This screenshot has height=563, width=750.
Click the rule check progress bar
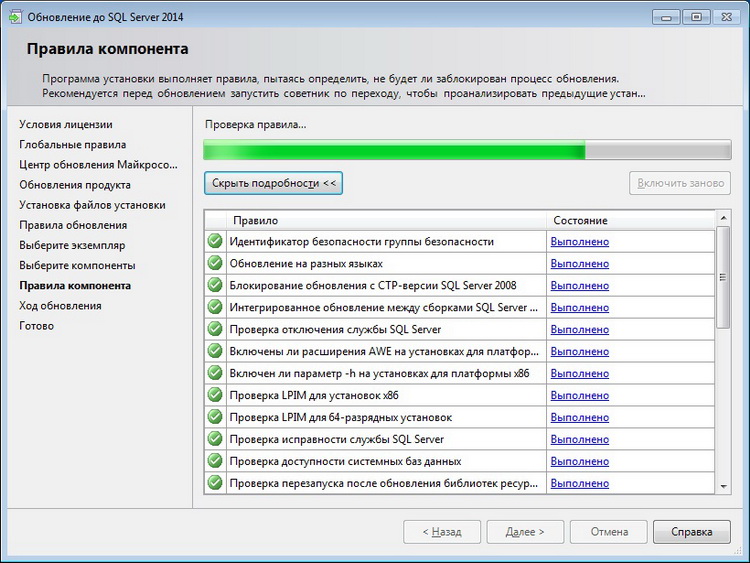[467, 150]
